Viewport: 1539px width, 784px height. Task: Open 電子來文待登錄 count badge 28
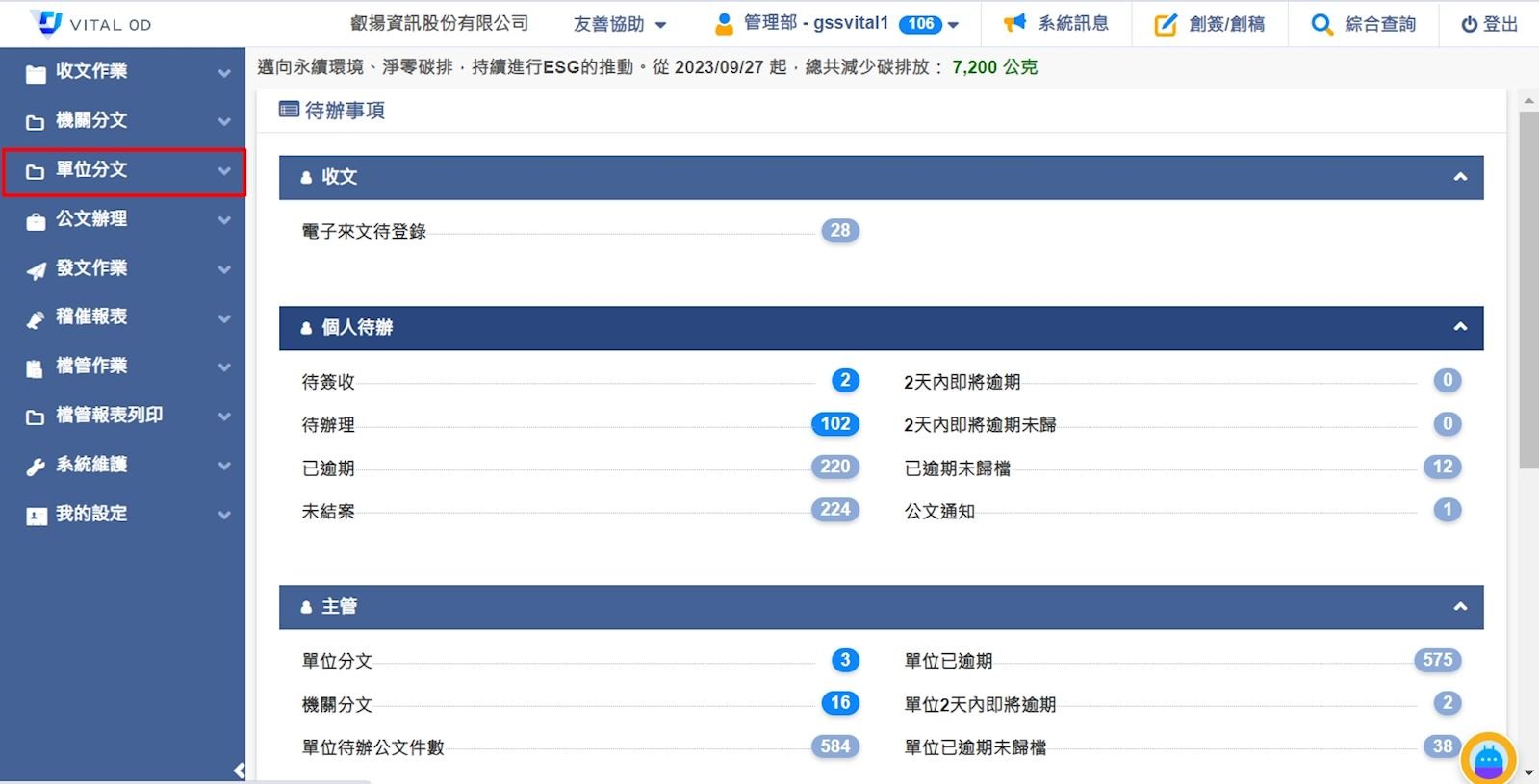[839, 231]
